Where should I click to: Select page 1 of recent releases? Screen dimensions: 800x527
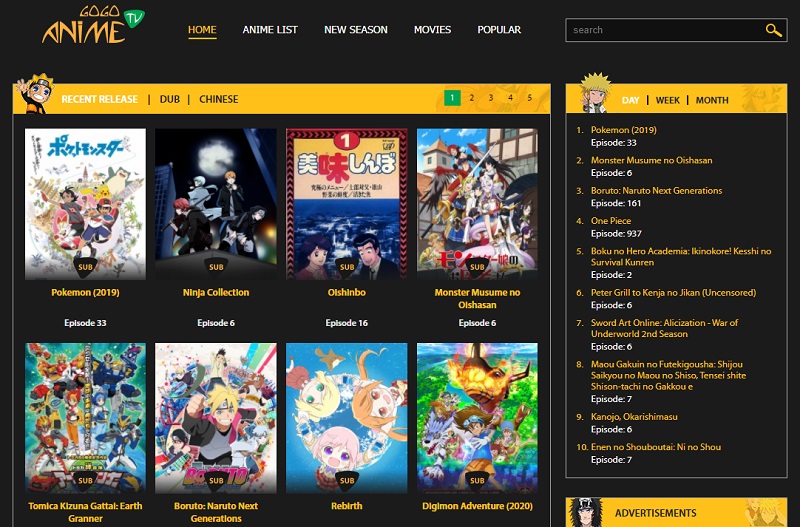(x=452, y=97)
